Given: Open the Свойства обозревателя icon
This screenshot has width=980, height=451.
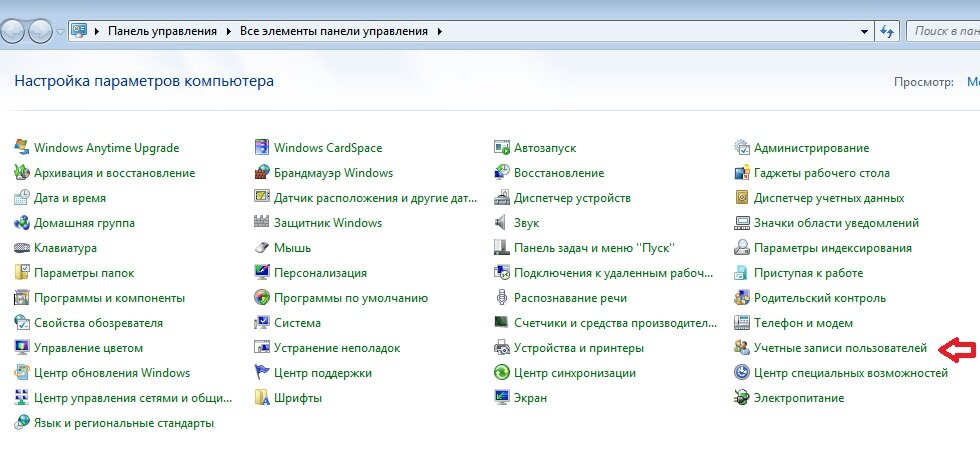Looking at the screenshot, I should pos(22,322).
